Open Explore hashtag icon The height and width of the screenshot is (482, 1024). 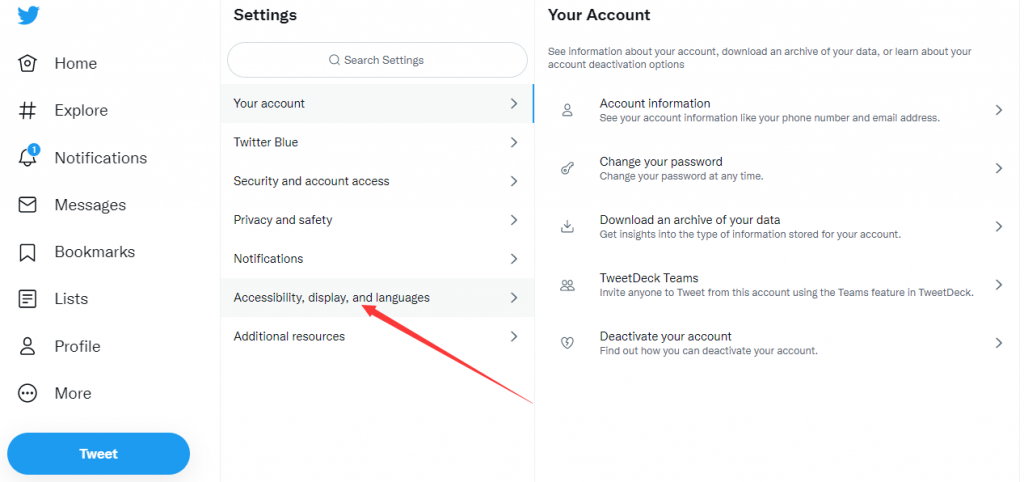pyautogui.click(x=27, y=110)
